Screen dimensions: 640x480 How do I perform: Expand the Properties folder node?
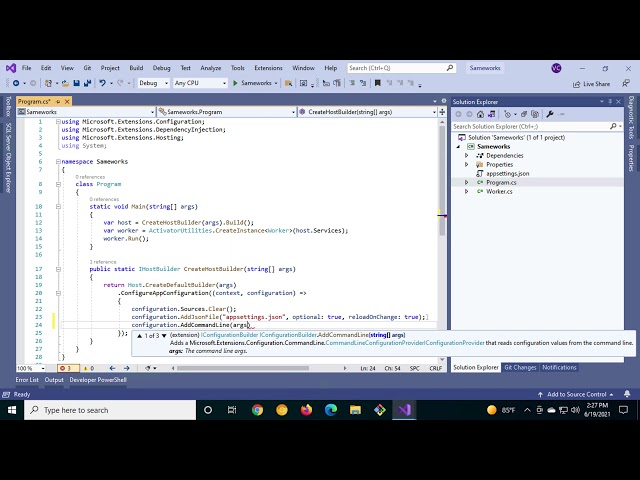467,164
